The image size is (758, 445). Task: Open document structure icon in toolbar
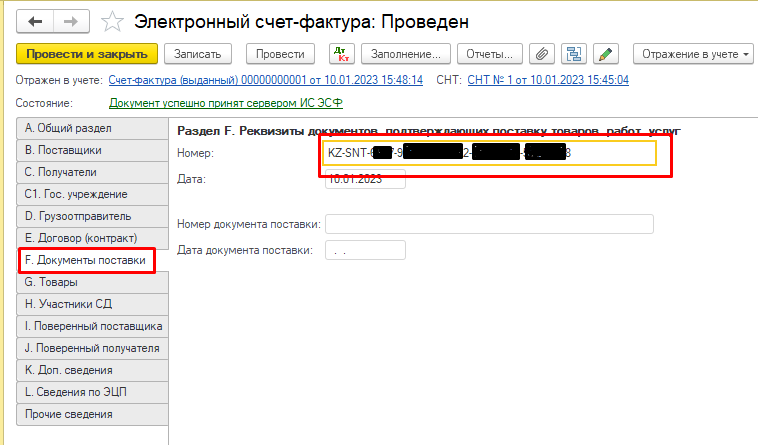click(x=573, y=53)
